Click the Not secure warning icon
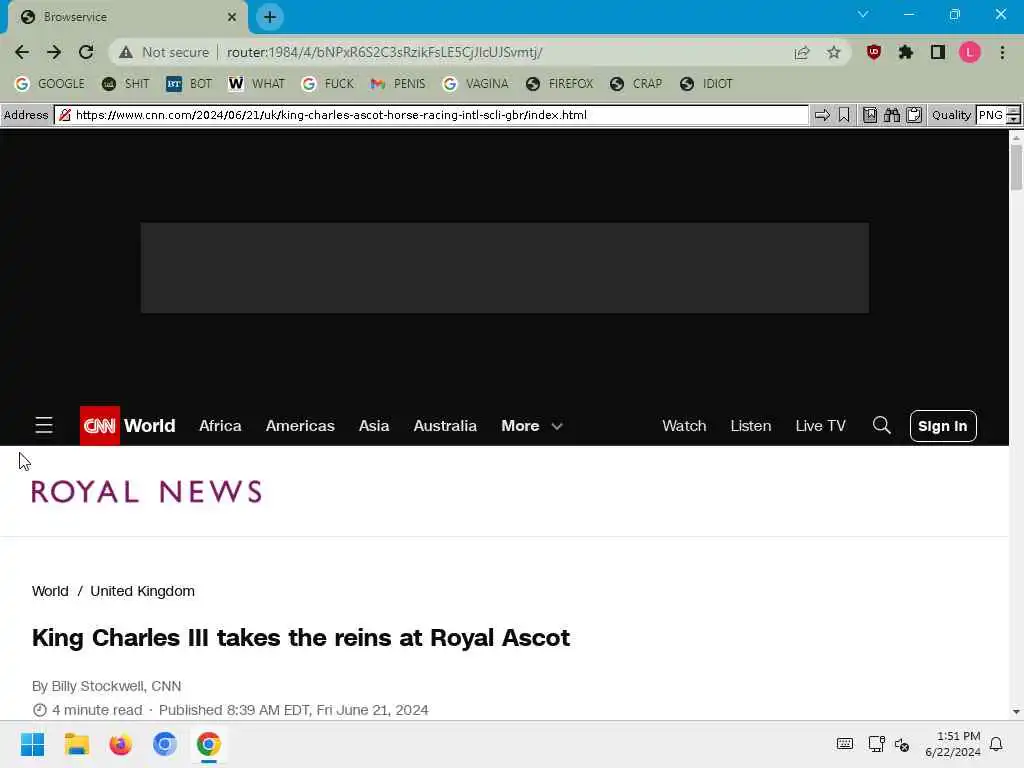Image resolution: width=1024 pixels, height=768 pixels. tap(125, 52)
